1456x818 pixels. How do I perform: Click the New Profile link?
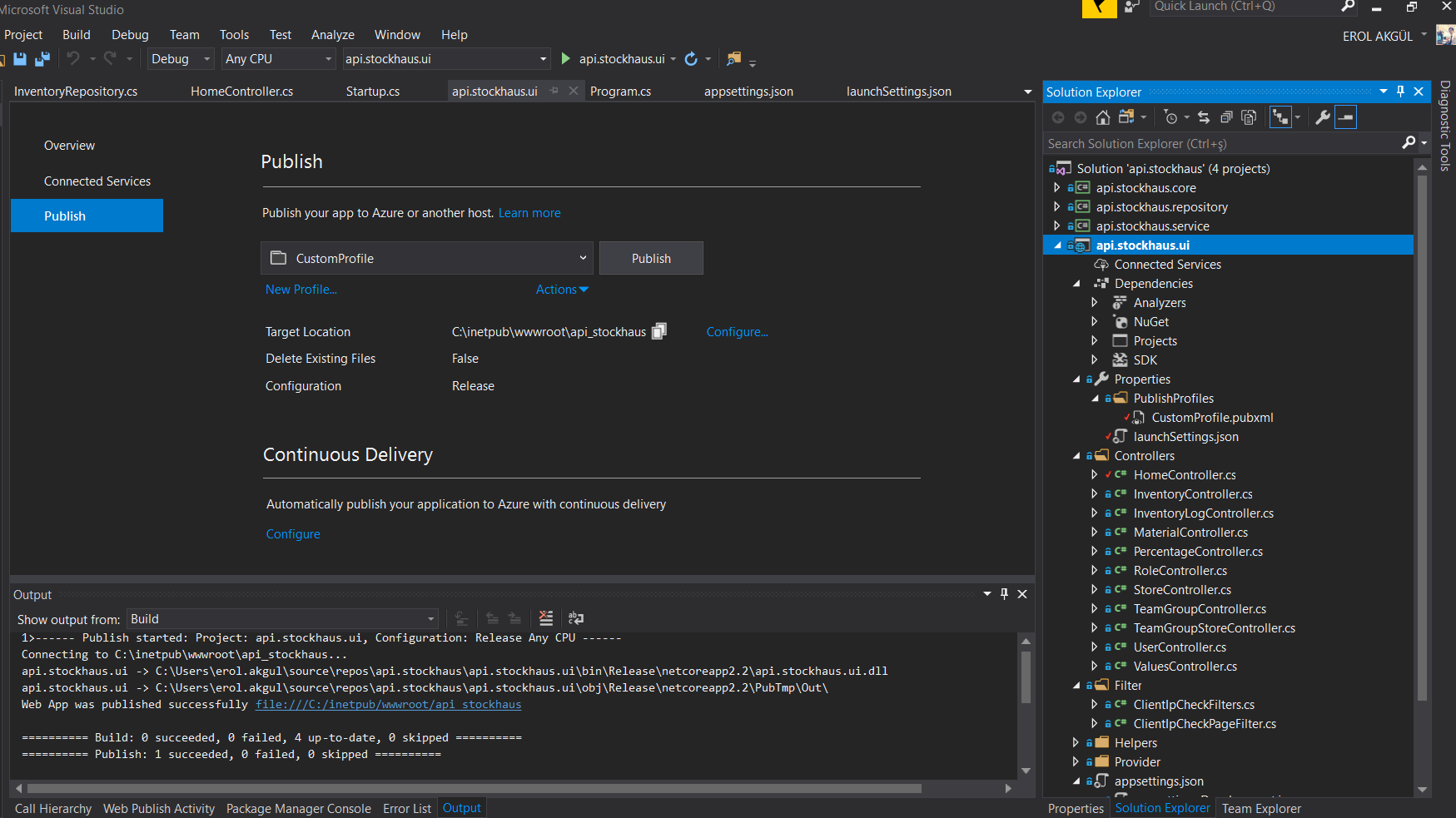point(301,290)
